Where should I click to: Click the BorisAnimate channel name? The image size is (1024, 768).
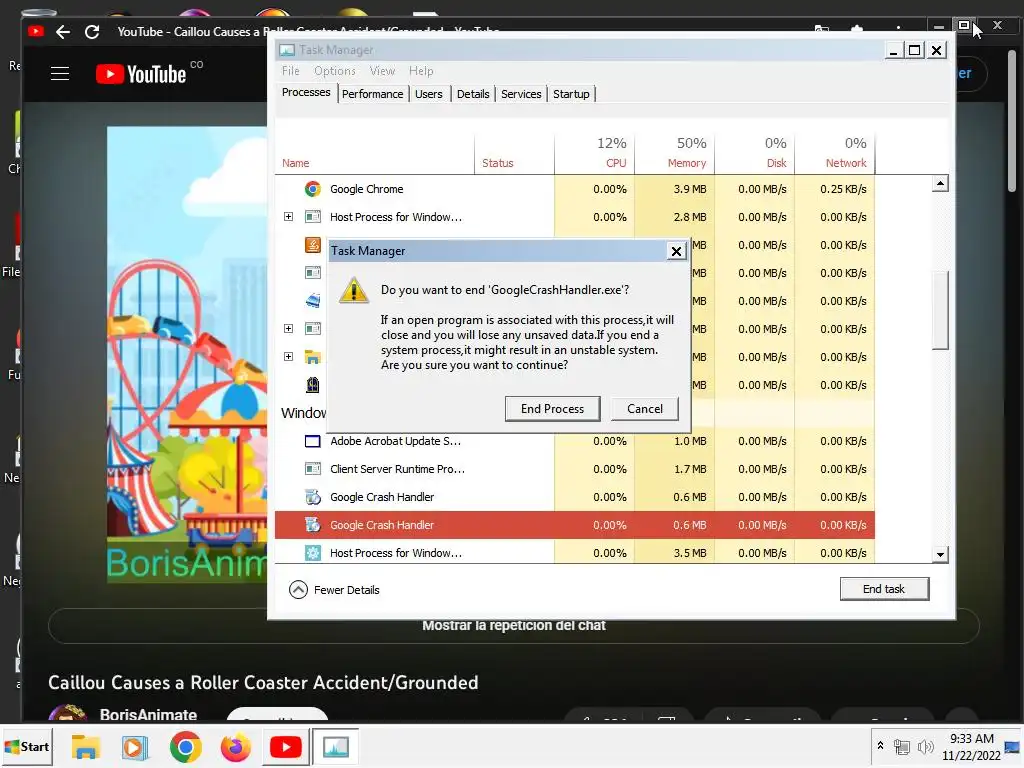coord(148,714)
